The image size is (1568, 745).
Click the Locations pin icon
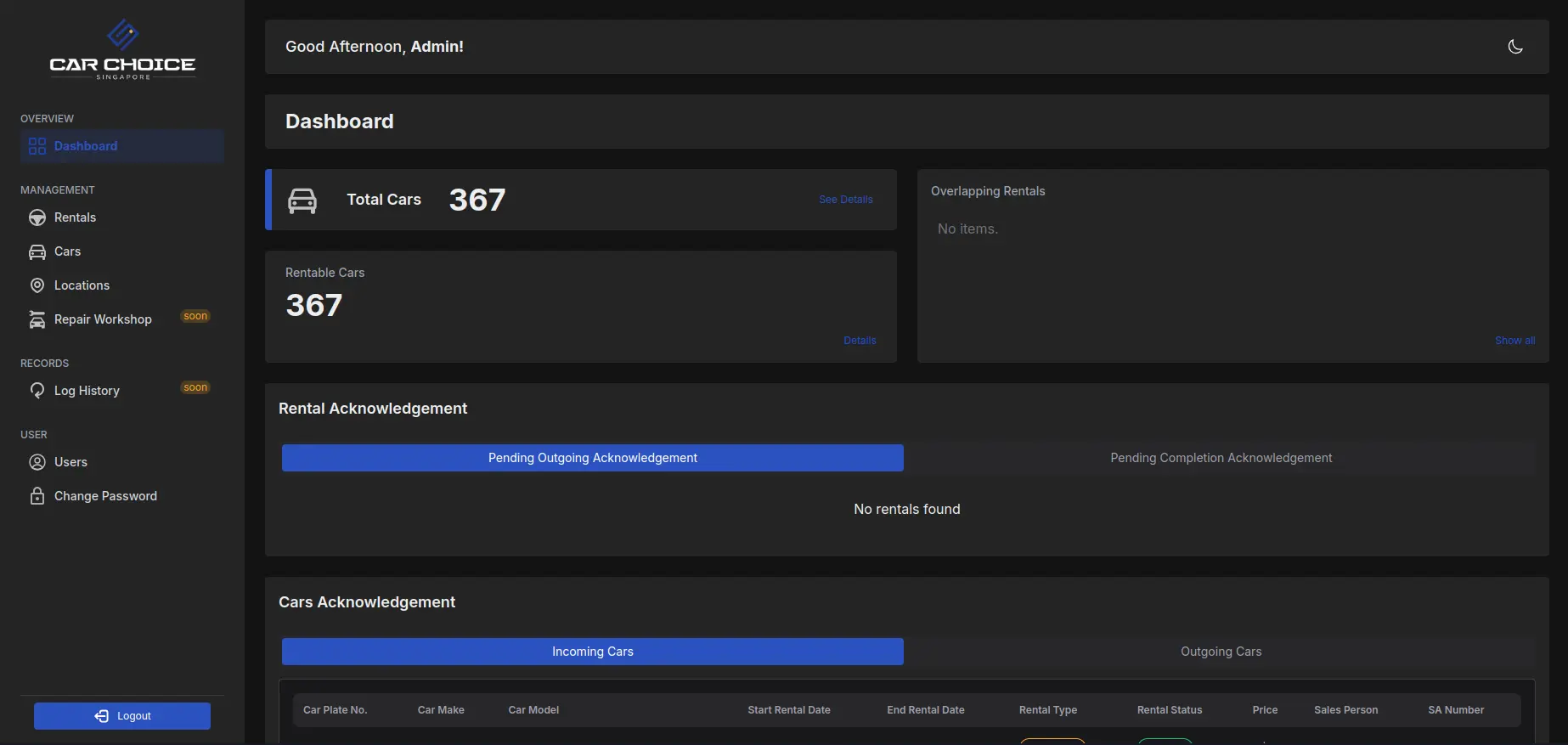click(37, 285)
